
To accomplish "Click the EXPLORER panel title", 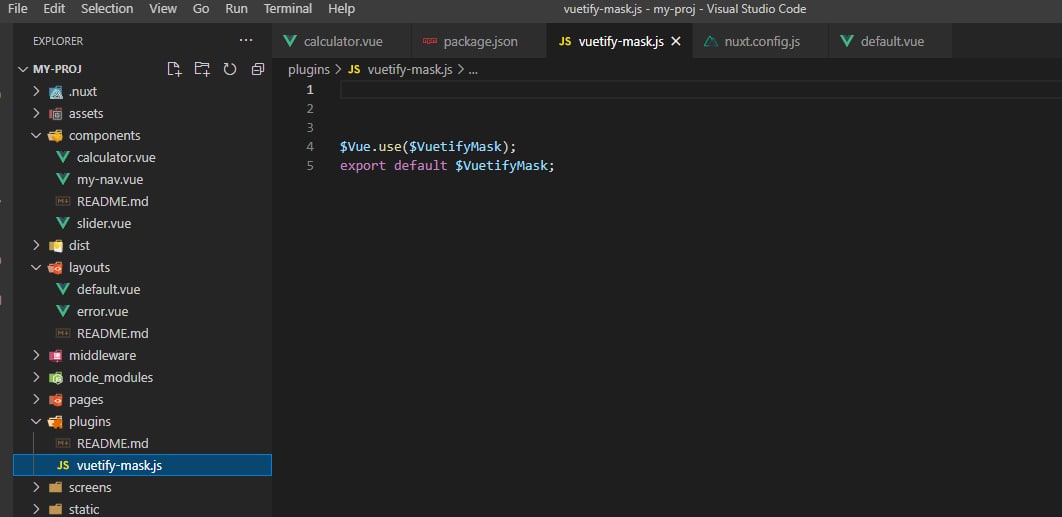I will tap(58, 41).
